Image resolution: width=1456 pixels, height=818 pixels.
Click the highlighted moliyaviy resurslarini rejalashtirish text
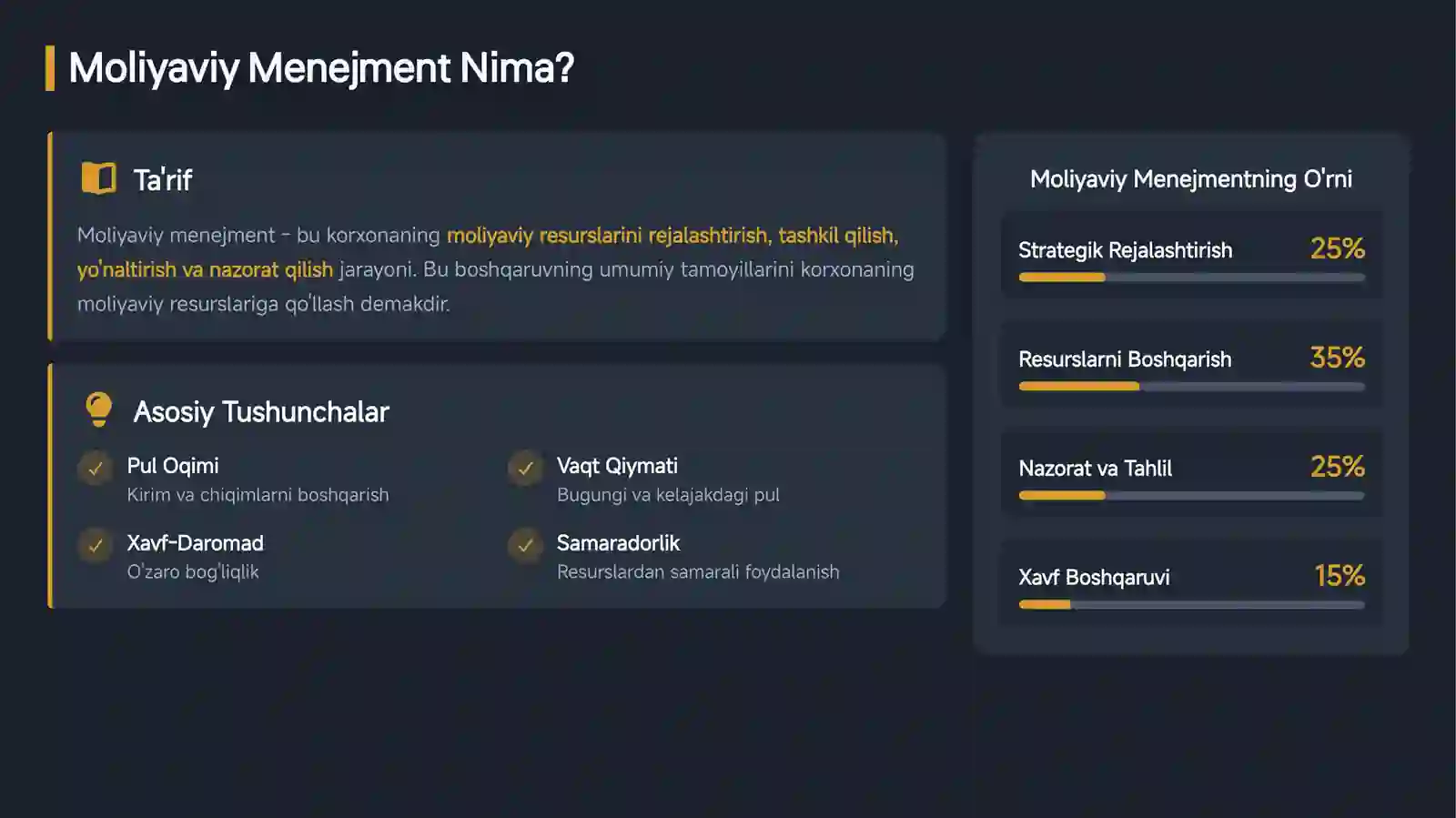(x=608, y=236)
